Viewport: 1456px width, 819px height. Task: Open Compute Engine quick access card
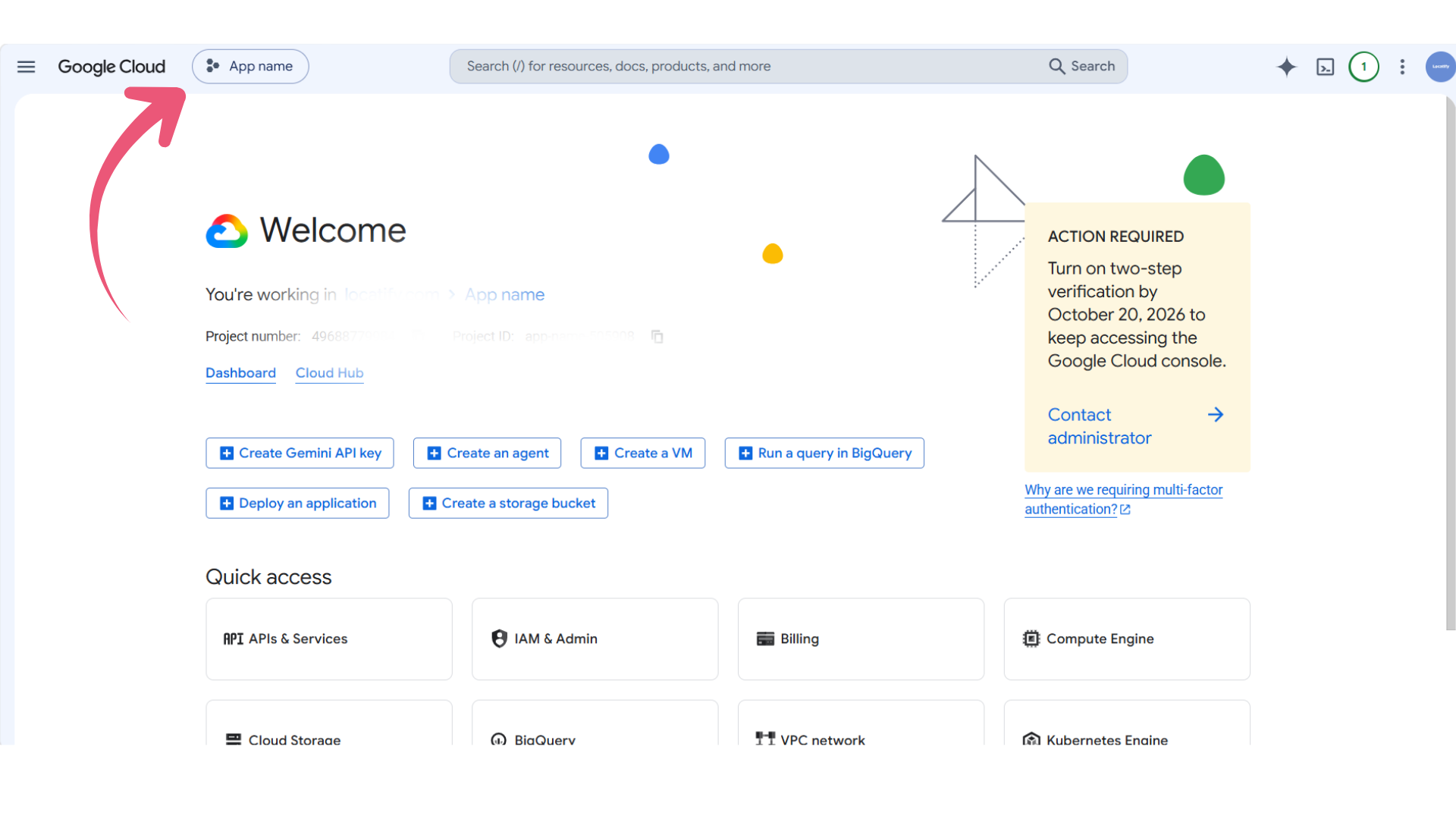coord(1127,639)
